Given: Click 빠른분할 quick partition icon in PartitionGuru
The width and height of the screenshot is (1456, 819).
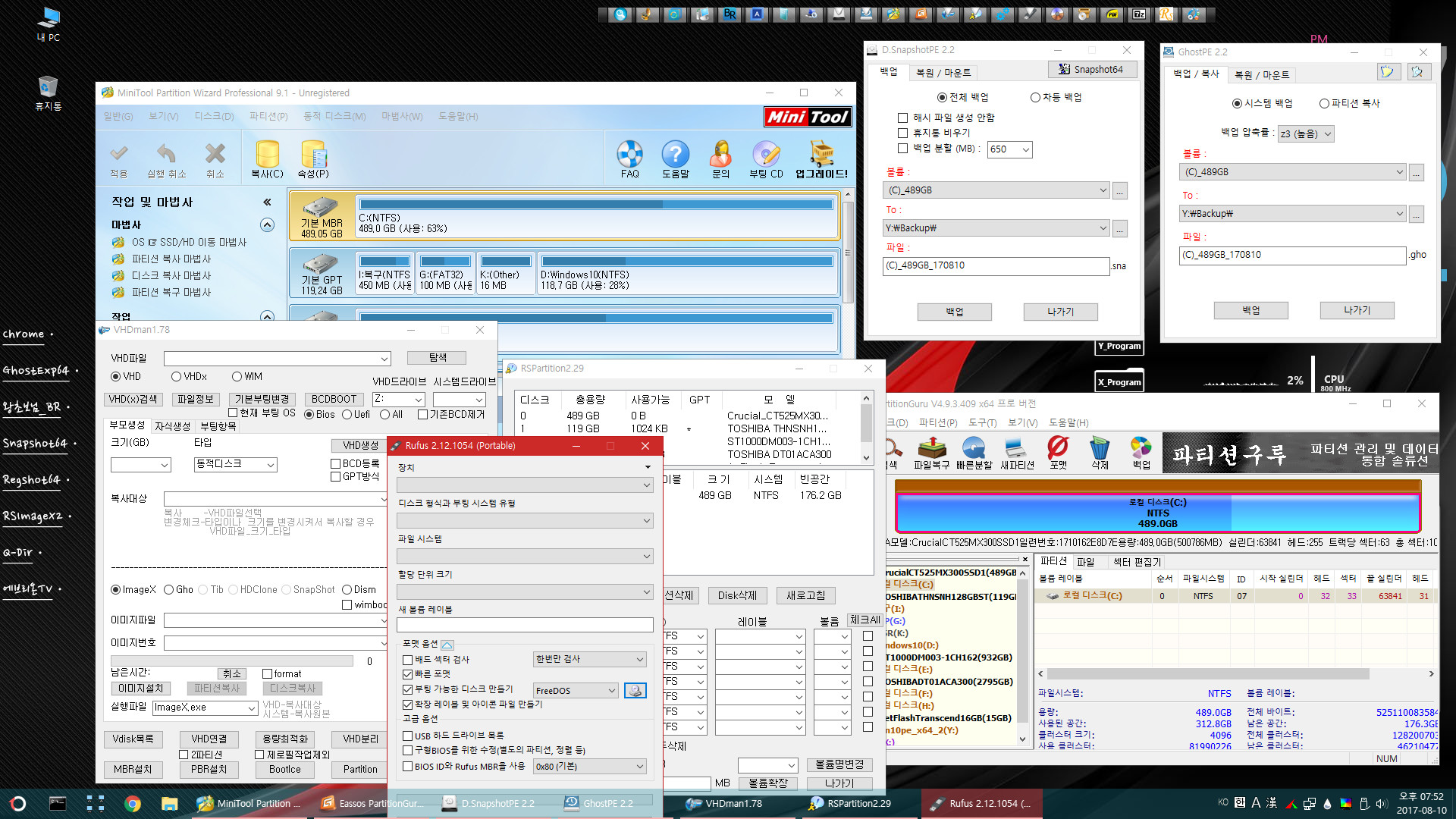Looking at the screenshot, I should click(x=974, y=448).
